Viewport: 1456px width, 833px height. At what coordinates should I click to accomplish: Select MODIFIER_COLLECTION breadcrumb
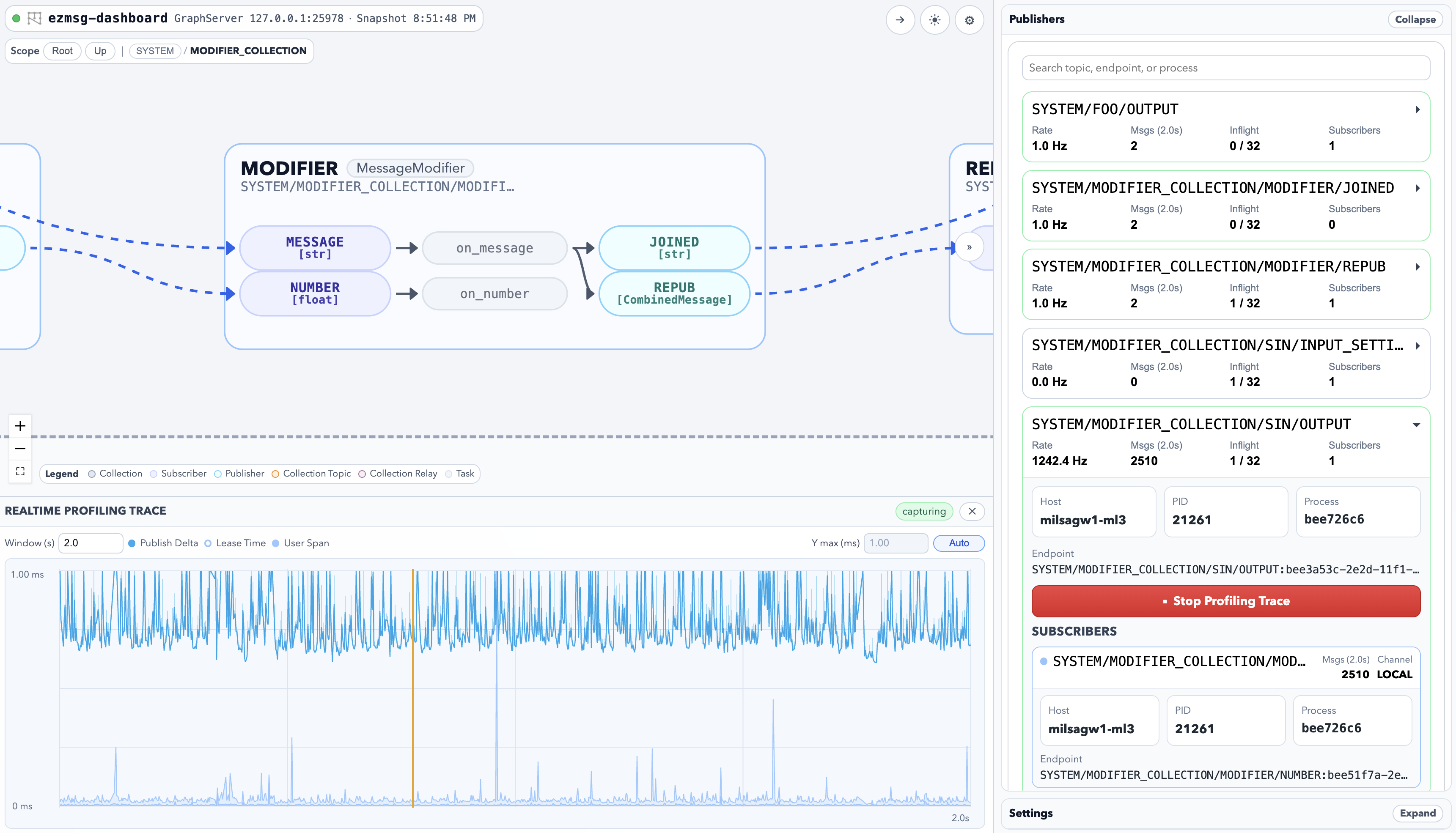point(248,50)
